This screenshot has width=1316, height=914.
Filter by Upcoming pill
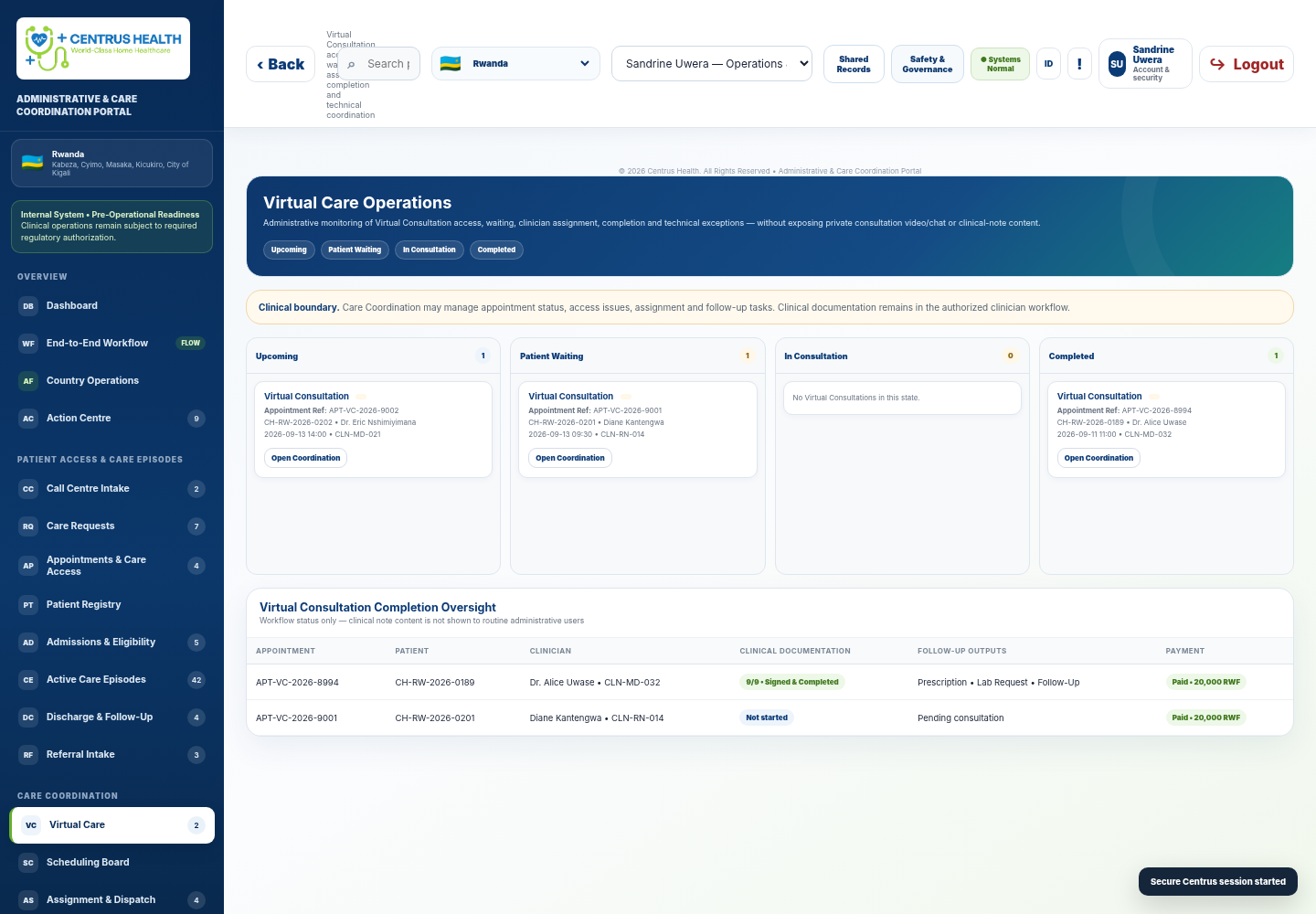[x=289, y=250]
